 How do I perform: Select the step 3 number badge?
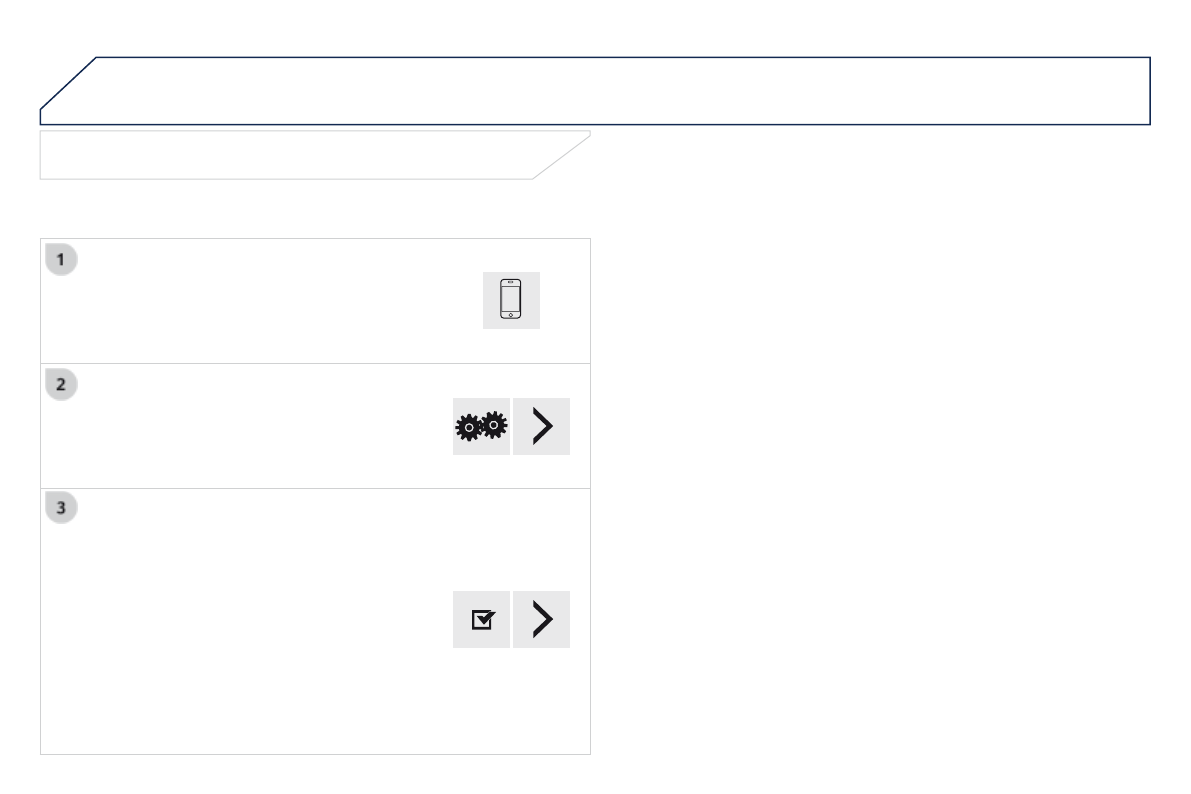[x=62, y=509]
